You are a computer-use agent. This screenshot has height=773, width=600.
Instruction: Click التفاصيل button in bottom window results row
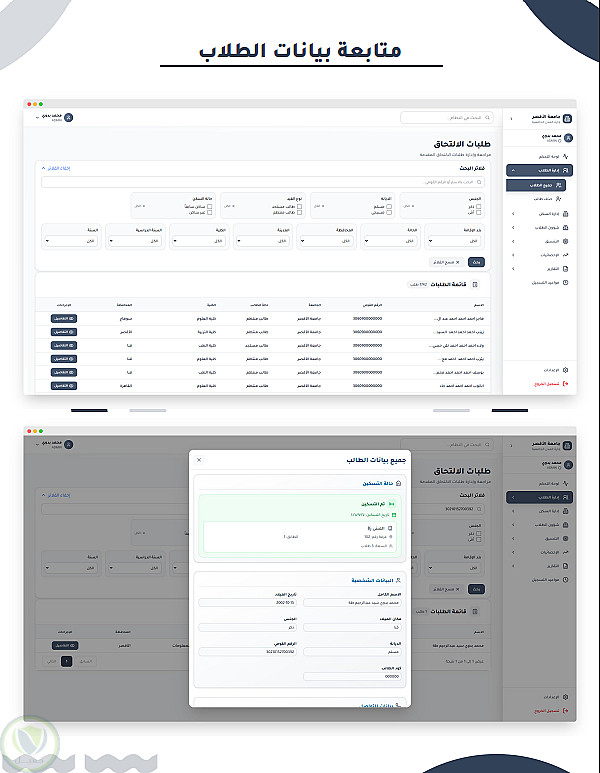[x=65, y=645]
